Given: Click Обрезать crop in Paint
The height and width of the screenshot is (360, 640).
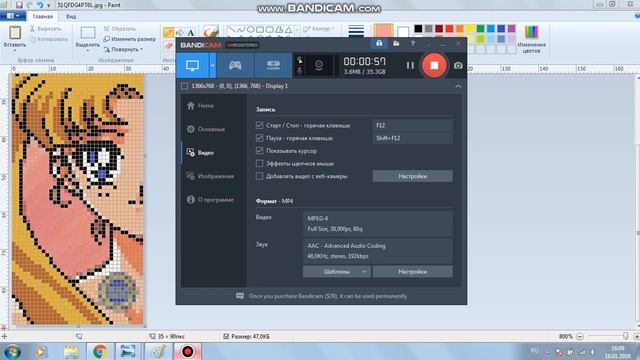Looking at the screenshot, I should [x=119, y=29].
